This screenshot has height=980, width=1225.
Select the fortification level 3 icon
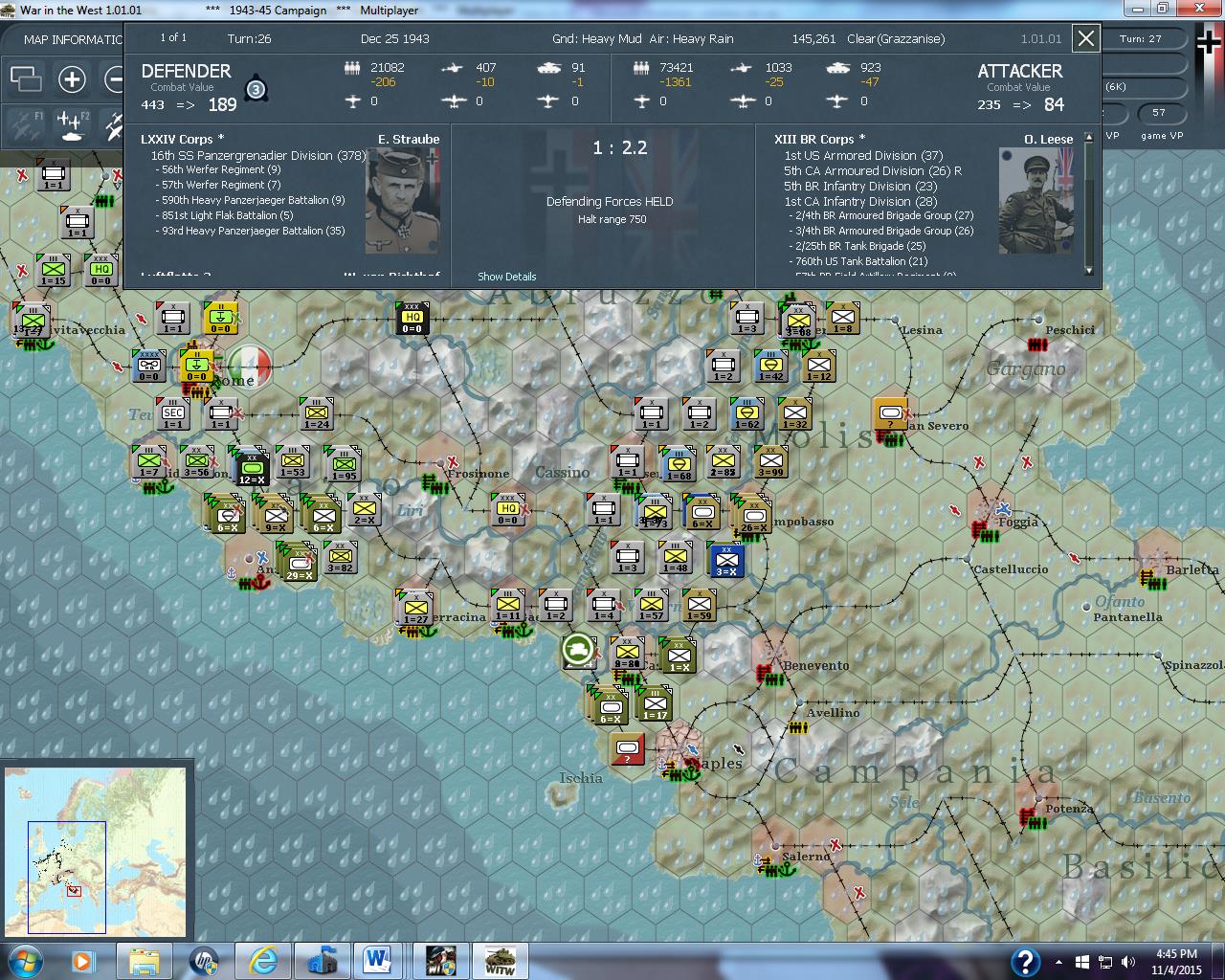point(255,89)
